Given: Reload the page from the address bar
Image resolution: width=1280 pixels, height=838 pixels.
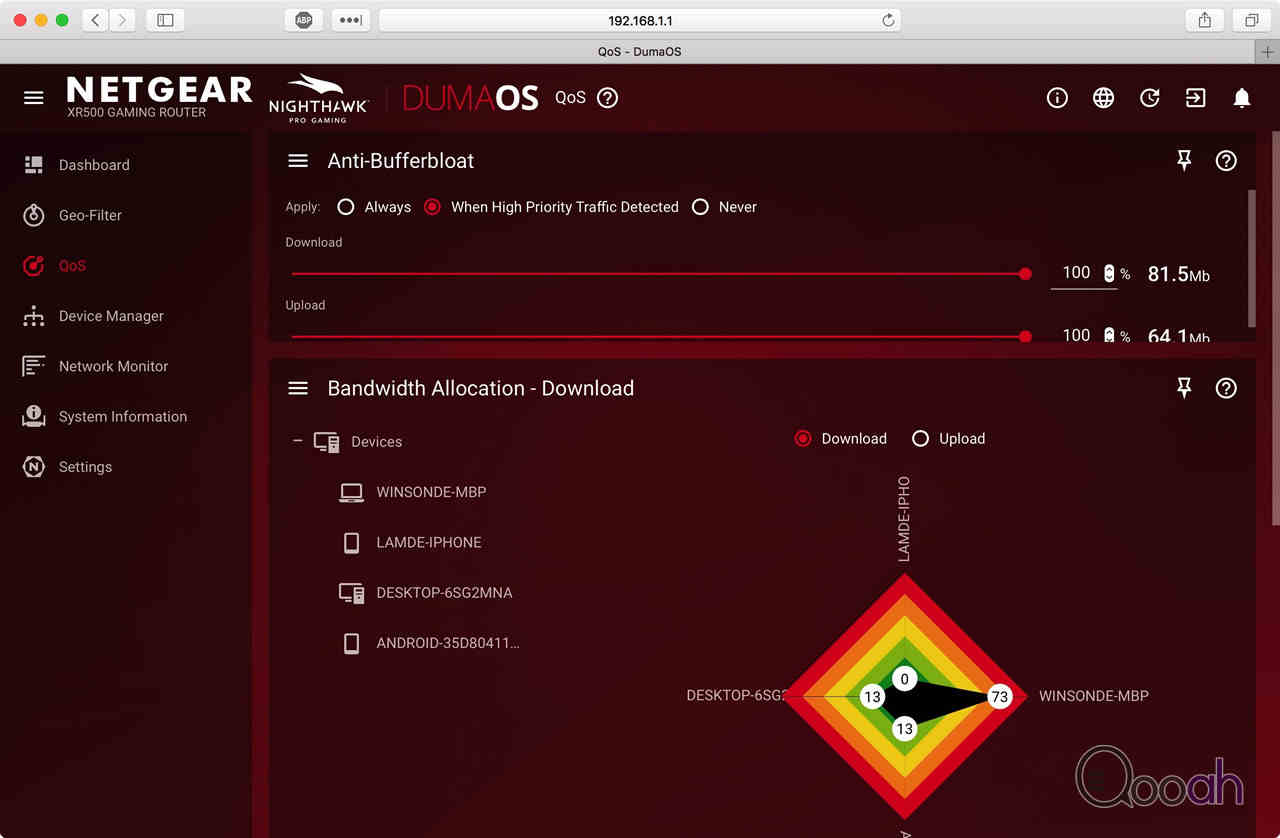Looking at the screenshot, I should [x=887, y=20].
